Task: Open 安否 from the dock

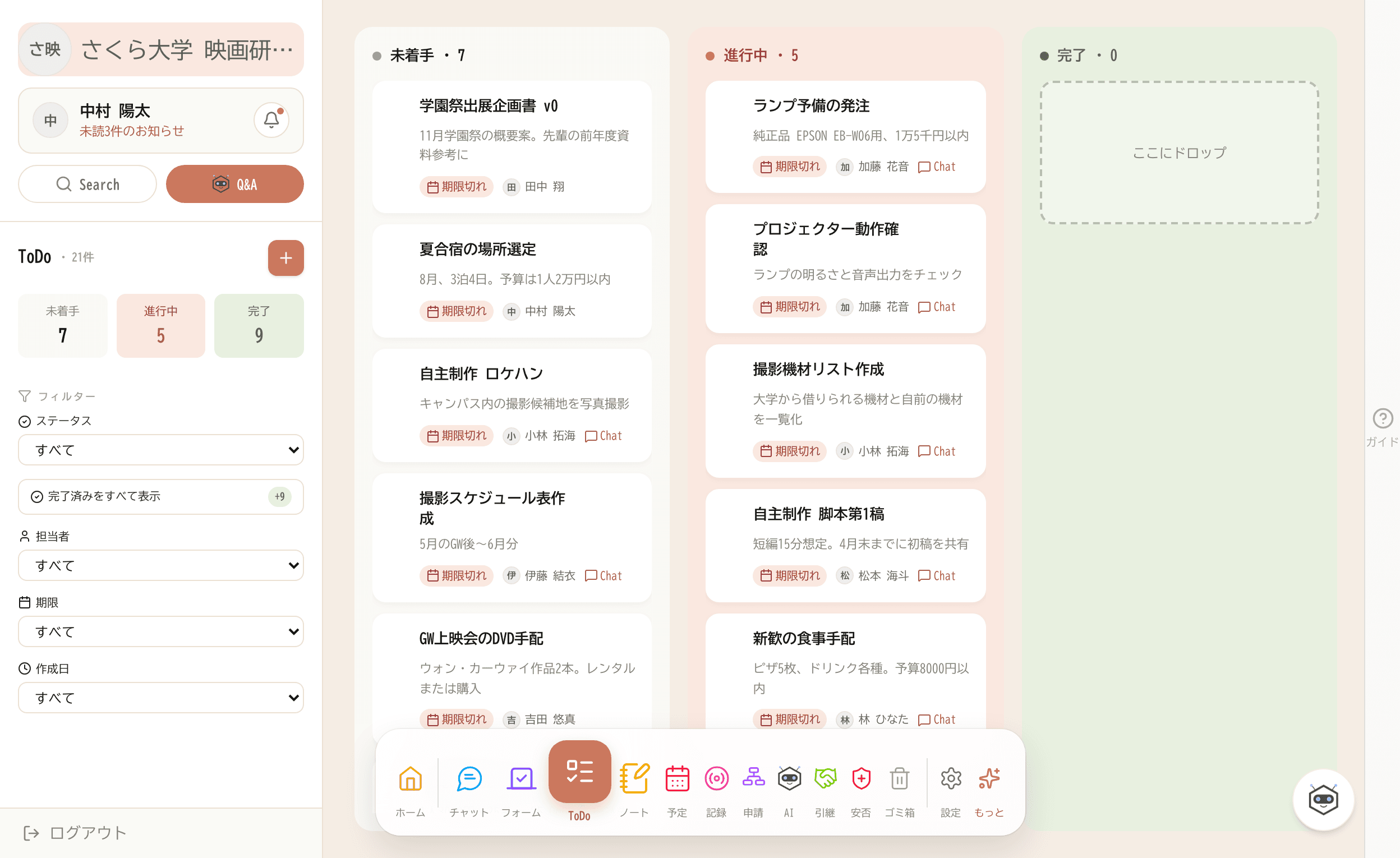Action: pos(862,790)
